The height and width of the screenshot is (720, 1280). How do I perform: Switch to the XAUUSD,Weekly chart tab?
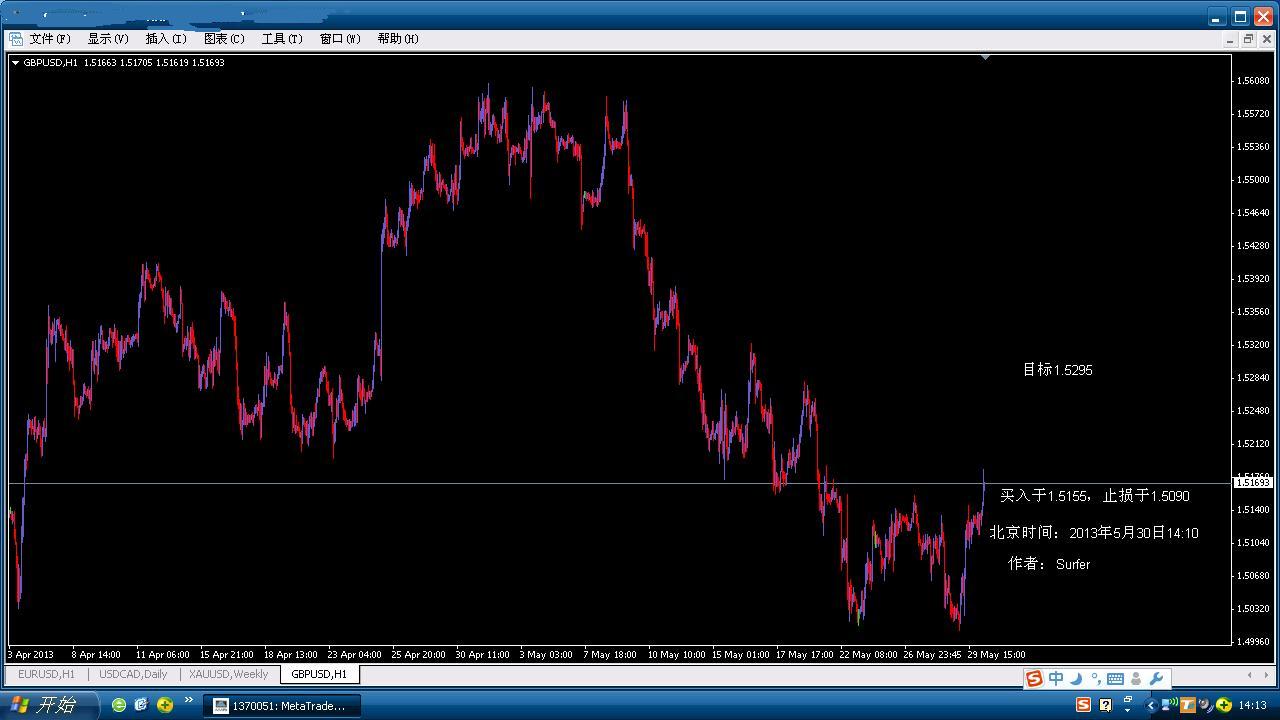[x=228, y=675]
